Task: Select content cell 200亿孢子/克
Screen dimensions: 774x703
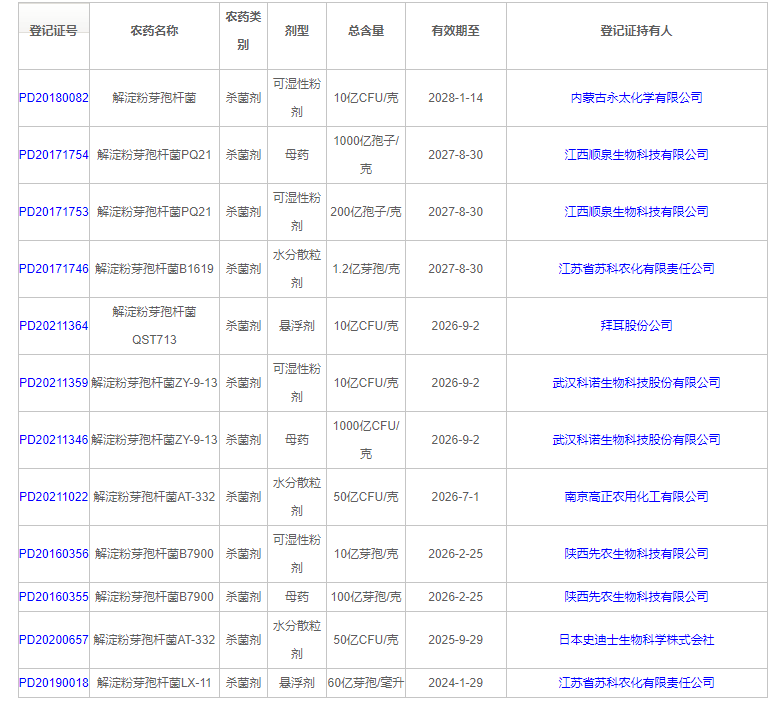Action: pos(366,212)
